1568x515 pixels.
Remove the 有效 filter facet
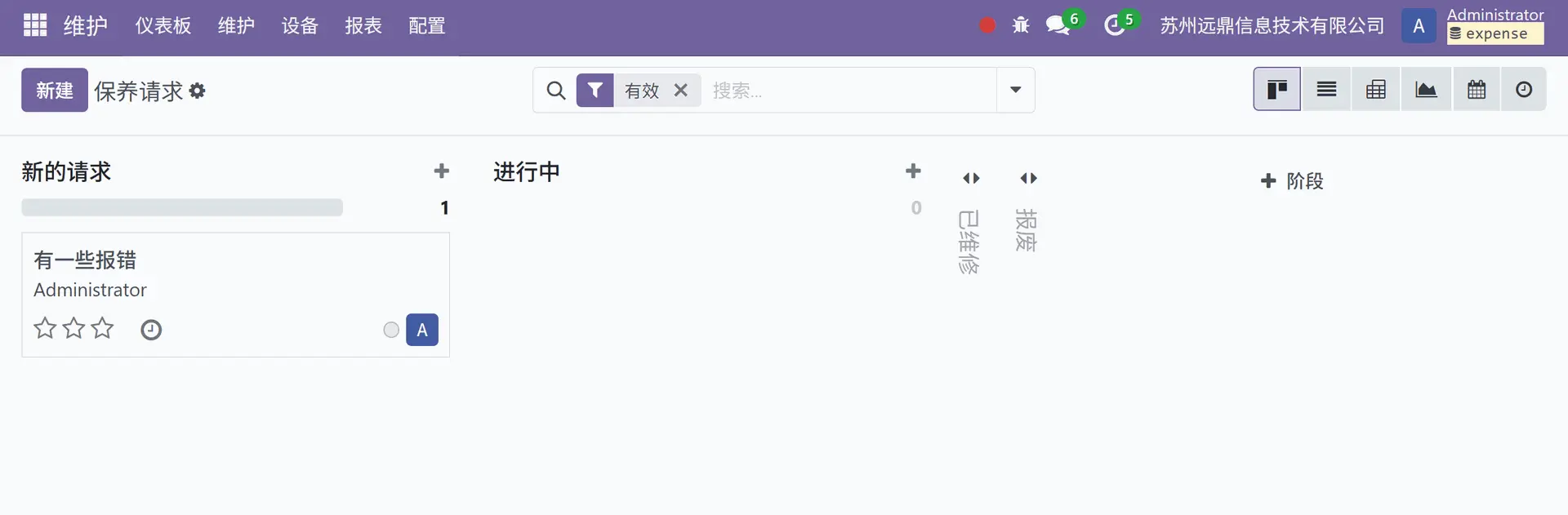click(680, 90)
